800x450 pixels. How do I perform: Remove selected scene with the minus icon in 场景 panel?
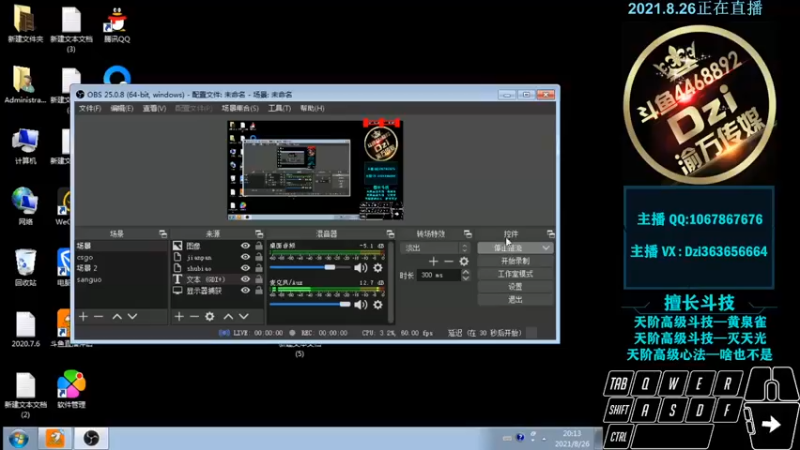click(x=98, y=316)
